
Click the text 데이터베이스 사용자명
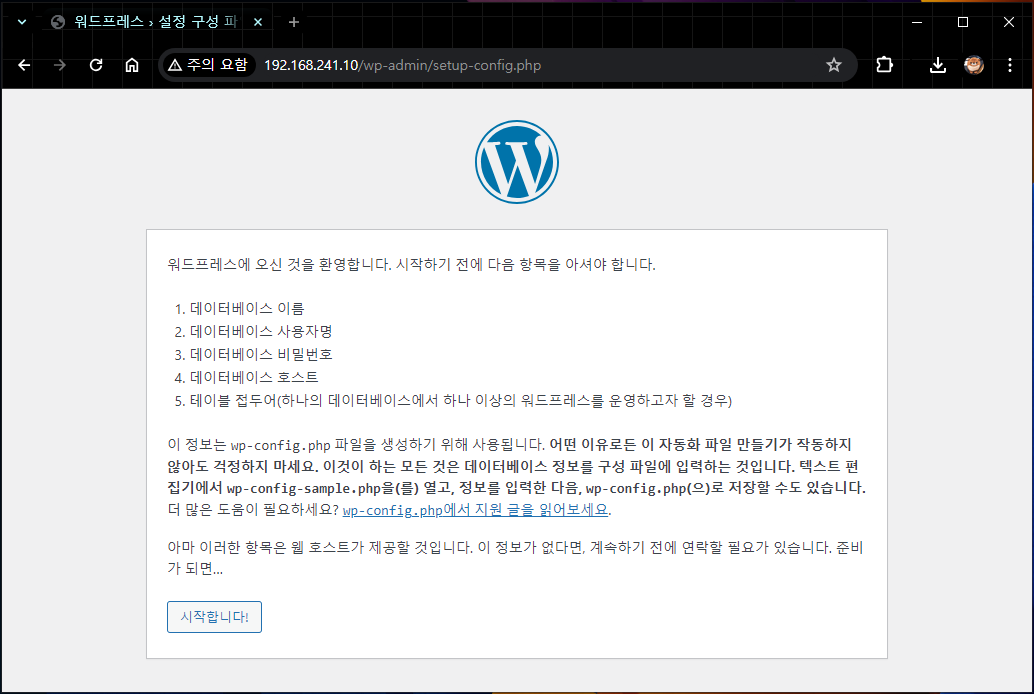coord(261,331)
